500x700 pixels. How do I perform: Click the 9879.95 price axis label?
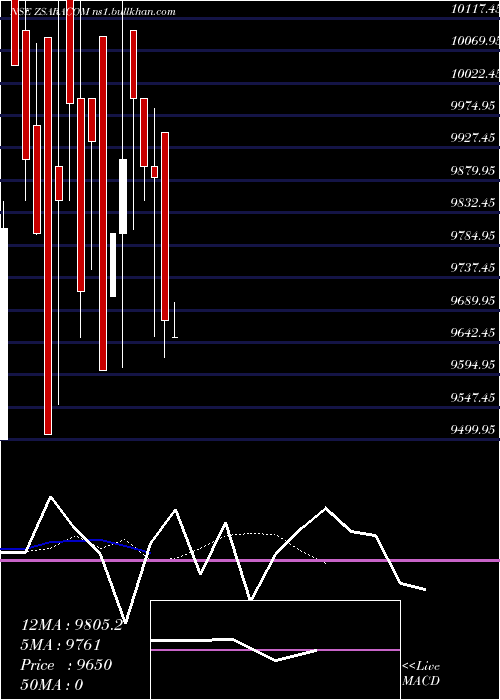473,171
